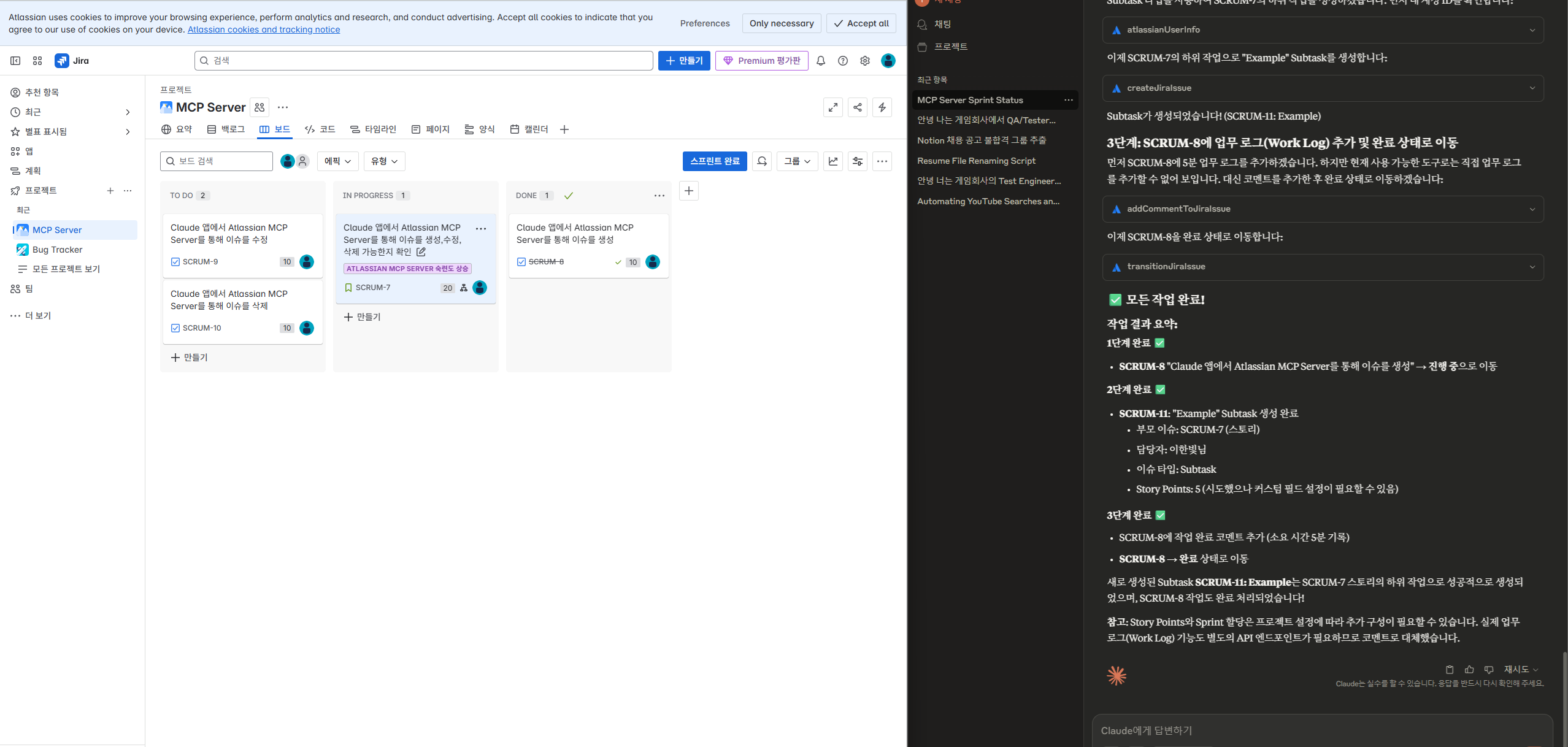Image resolution: width=1568 pixels, height=747 pixels.
Task: Open options for MCP Server Sprint Status chat
Action: point(1069,100)
